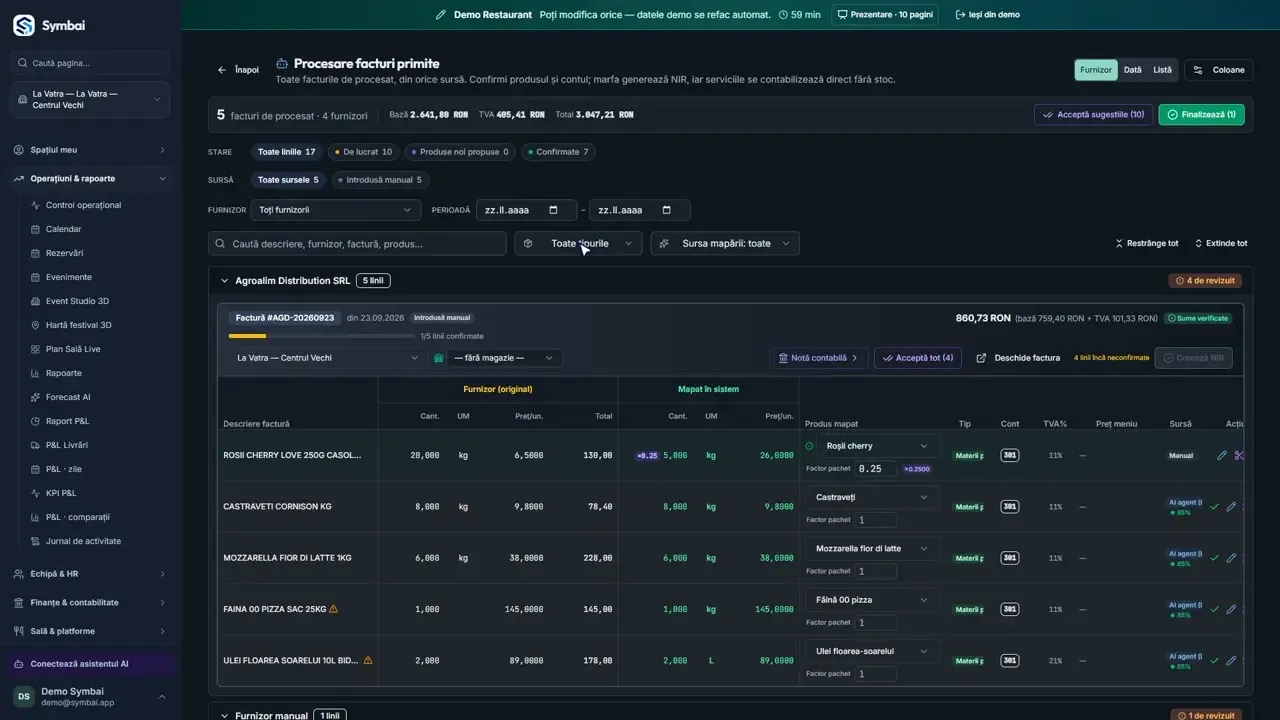Filter lines by De lucrat status
Viewport: 1280px width, 720px height.
pos(362,152)
